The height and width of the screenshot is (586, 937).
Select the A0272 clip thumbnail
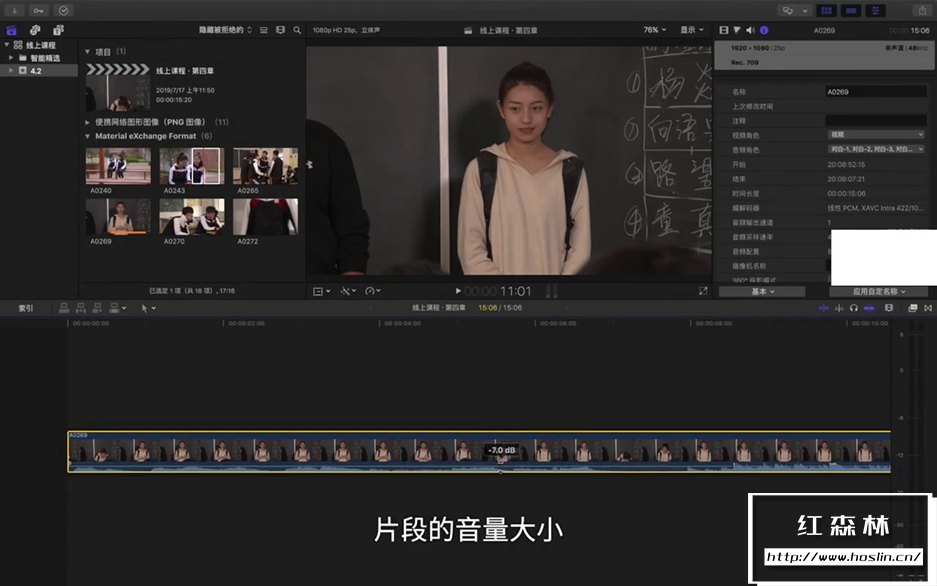(x=265, y=216)
